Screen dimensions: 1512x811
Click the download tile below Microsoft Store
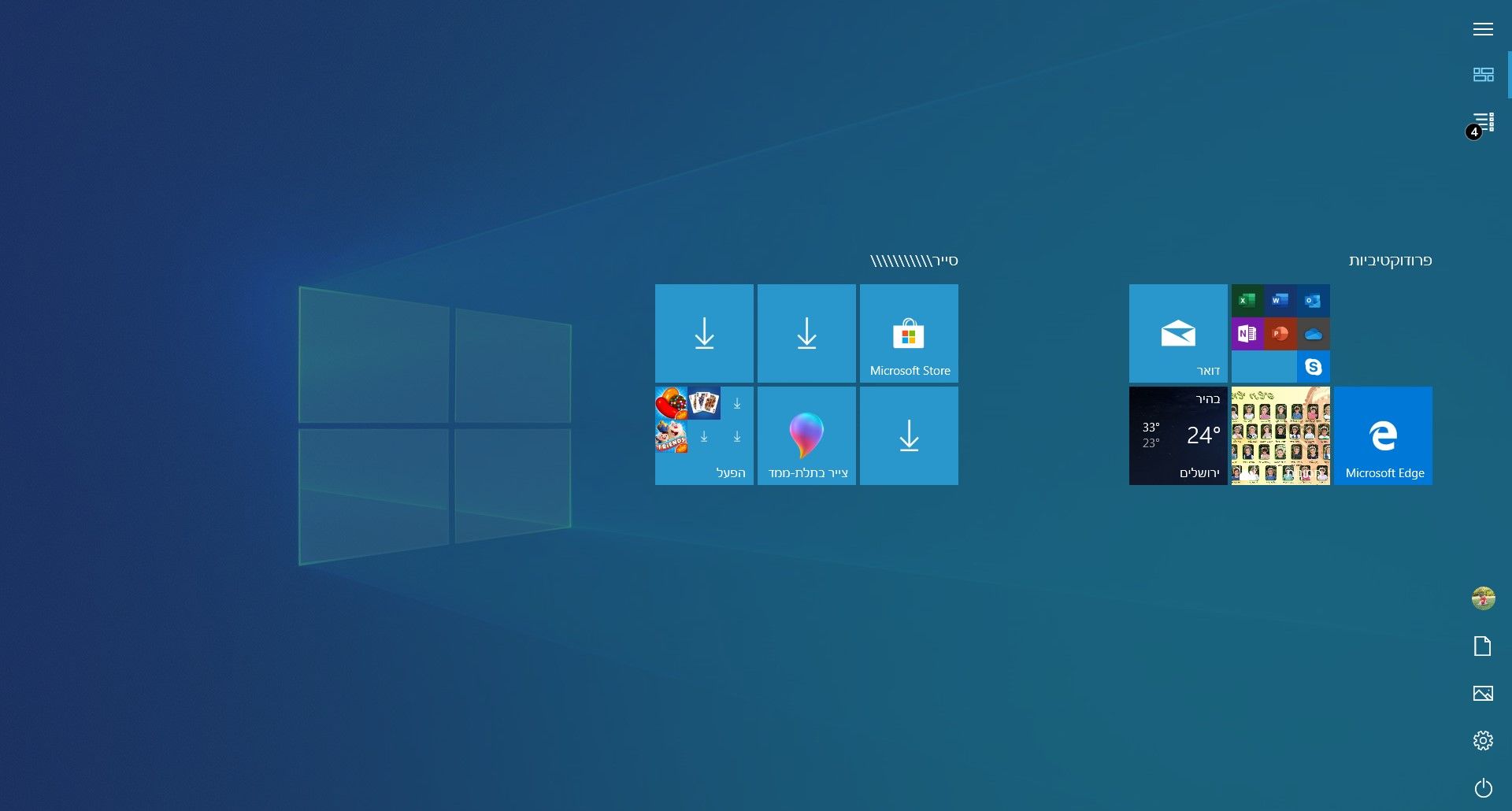(909, 435)
